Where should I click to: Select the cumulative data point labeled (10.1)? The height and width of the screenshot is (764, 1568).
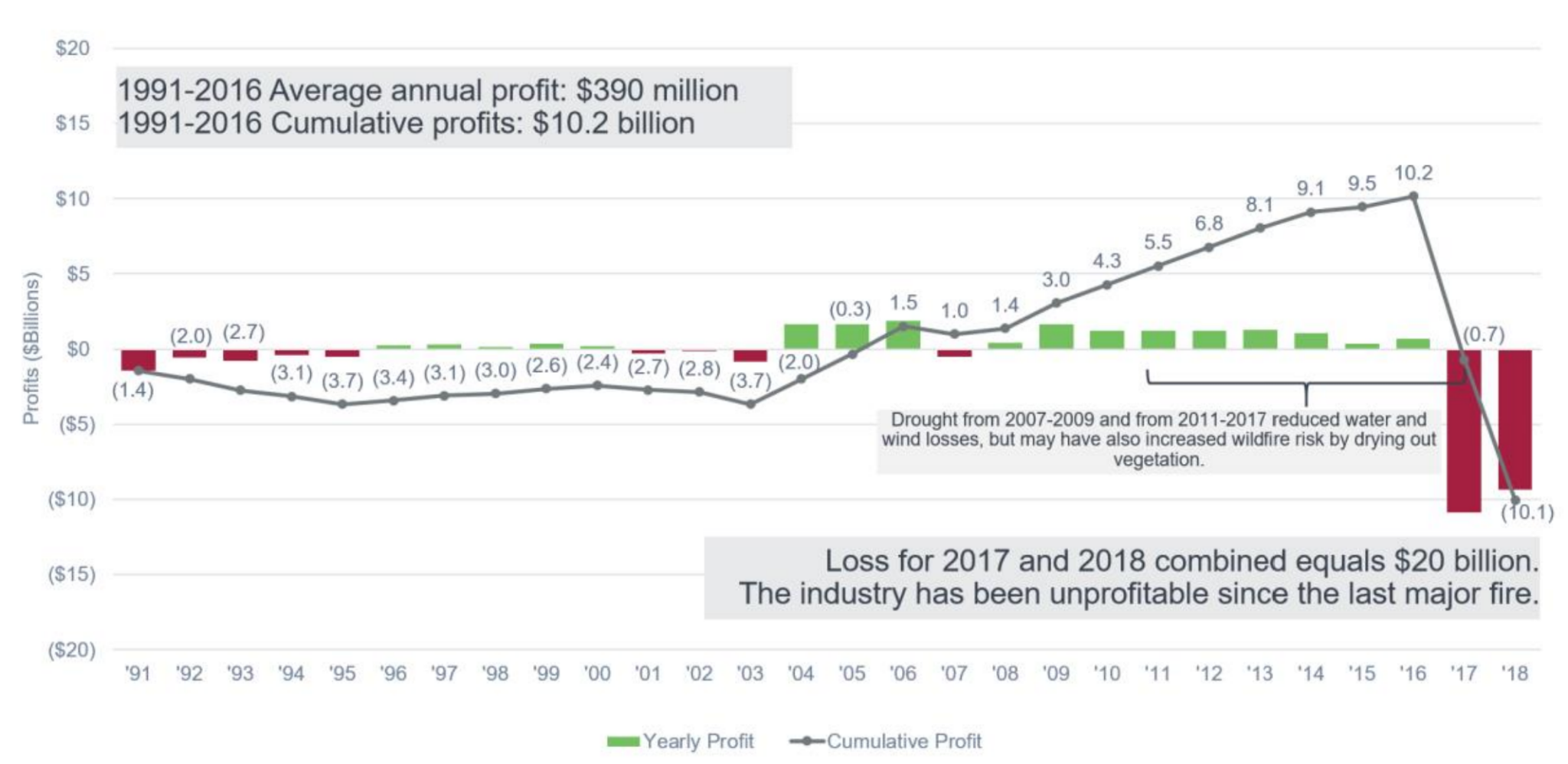pyautogui.click(x=1515, y=500)
